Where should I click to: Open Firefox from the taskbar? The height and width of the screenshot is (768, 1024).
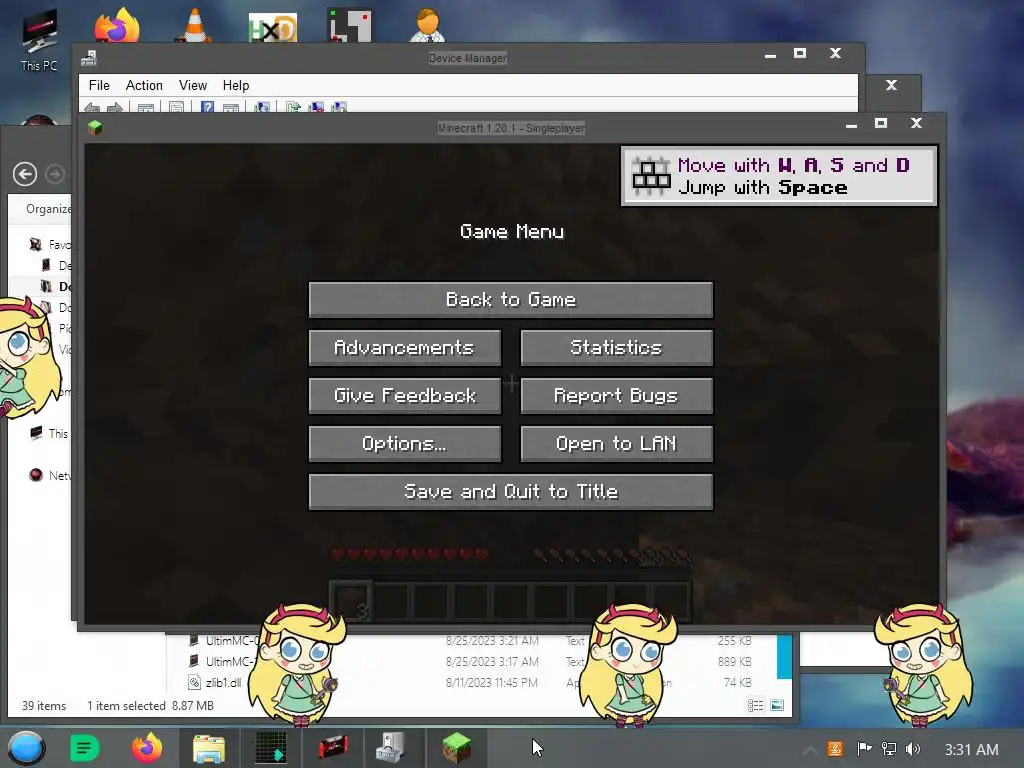[147, 748]
